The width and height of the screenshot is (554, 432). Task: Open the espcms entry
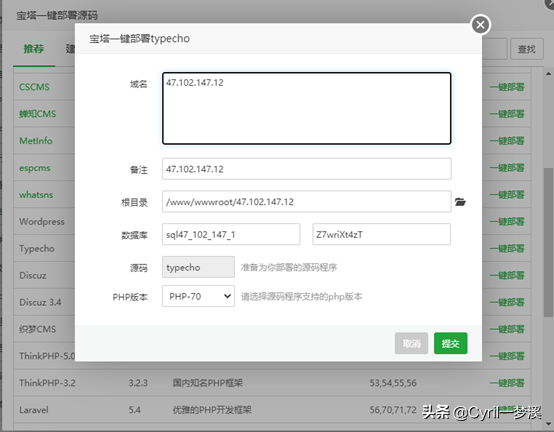(x=35, y=167)
